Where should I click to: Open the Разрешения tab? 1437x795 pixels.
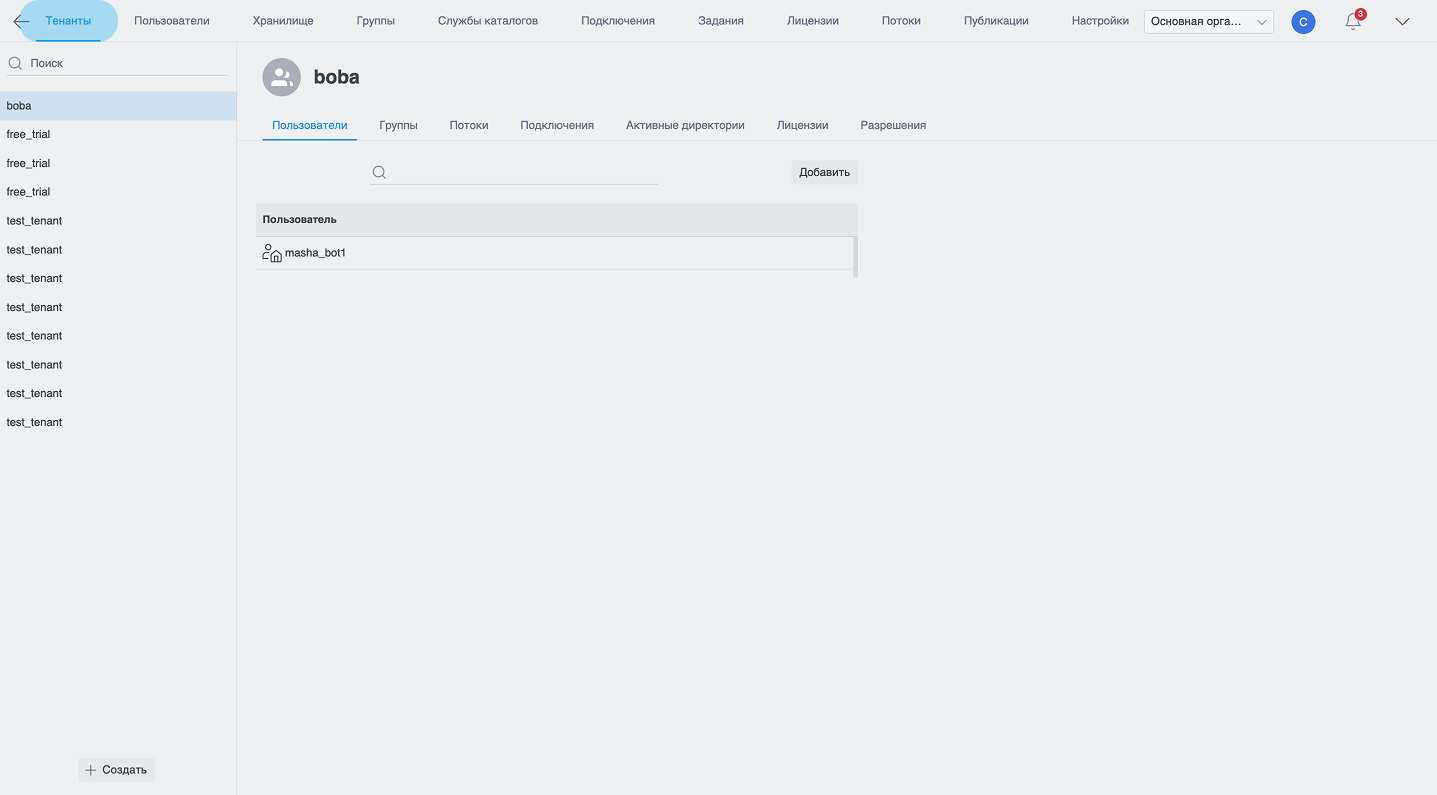(x=893, y=125)
